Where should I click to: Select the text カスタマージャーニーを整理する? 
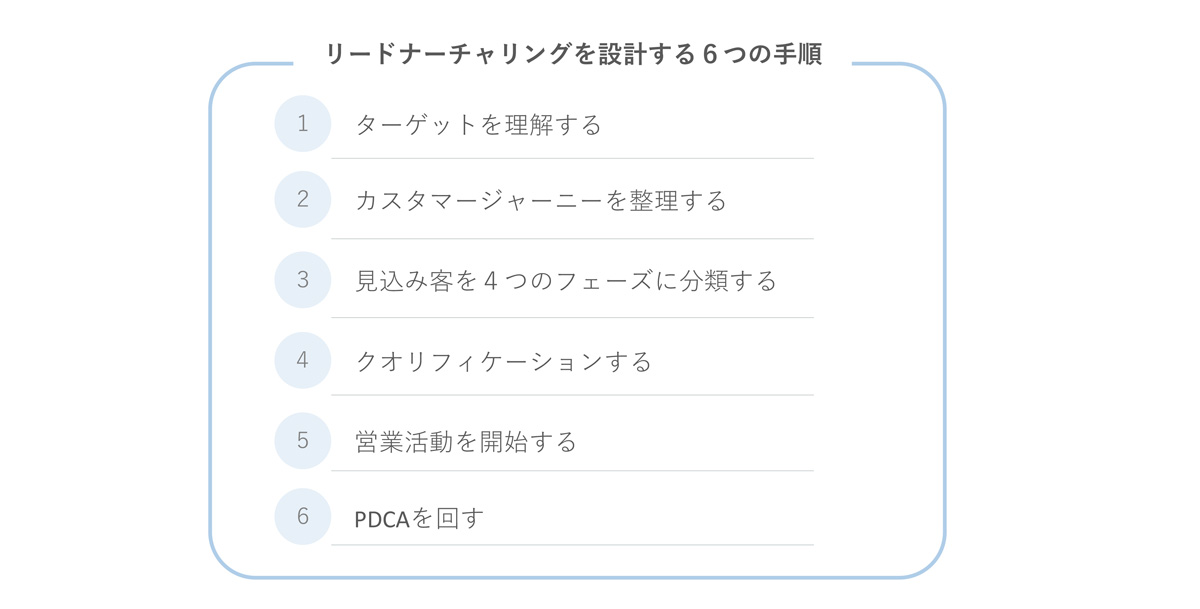click(x=541, y=200)
